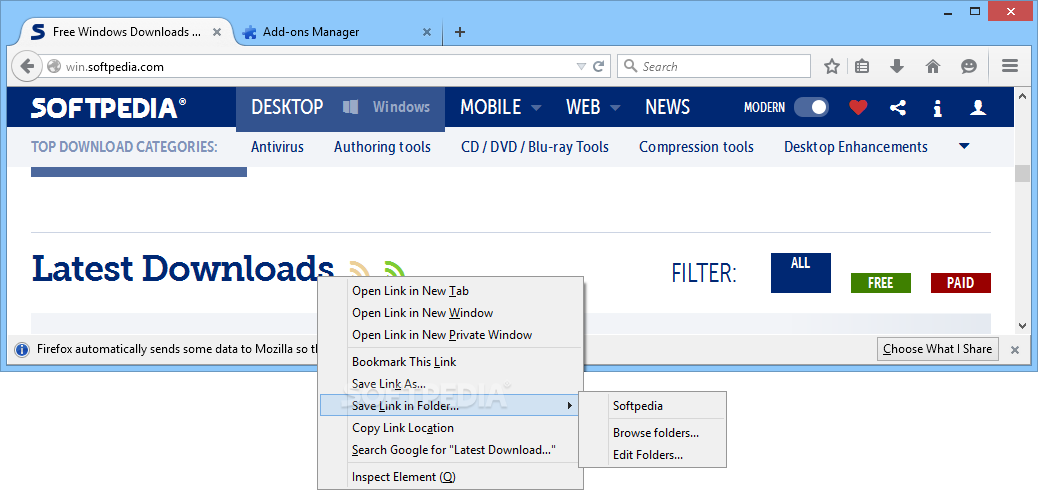Expand more download categories arrow
Image resolution: width=1038 pixels, height=490 pixels.
click(964, 146)
